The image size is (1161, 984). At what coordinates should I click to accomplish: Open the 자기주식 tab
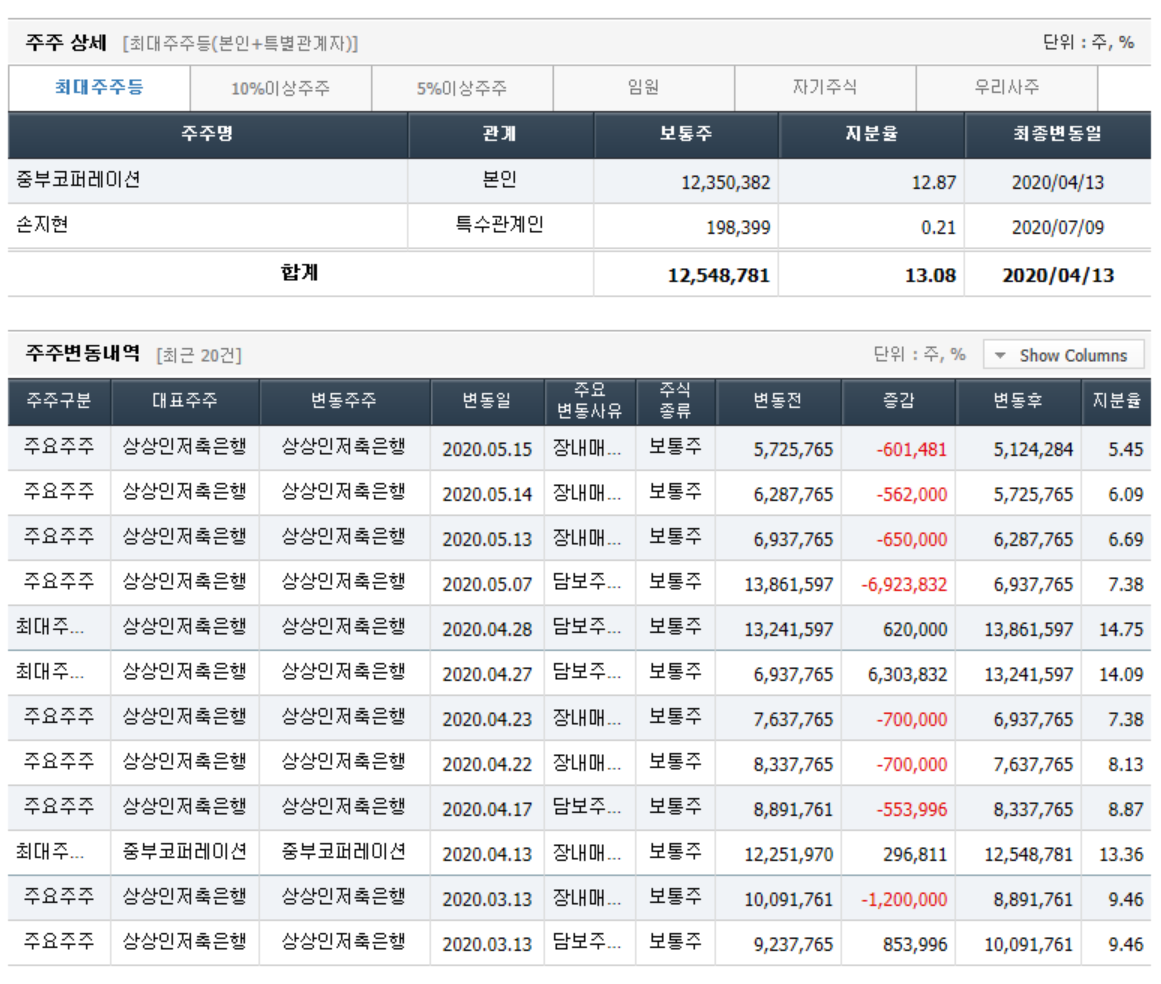pyautogui.click(x=825, y=88)
